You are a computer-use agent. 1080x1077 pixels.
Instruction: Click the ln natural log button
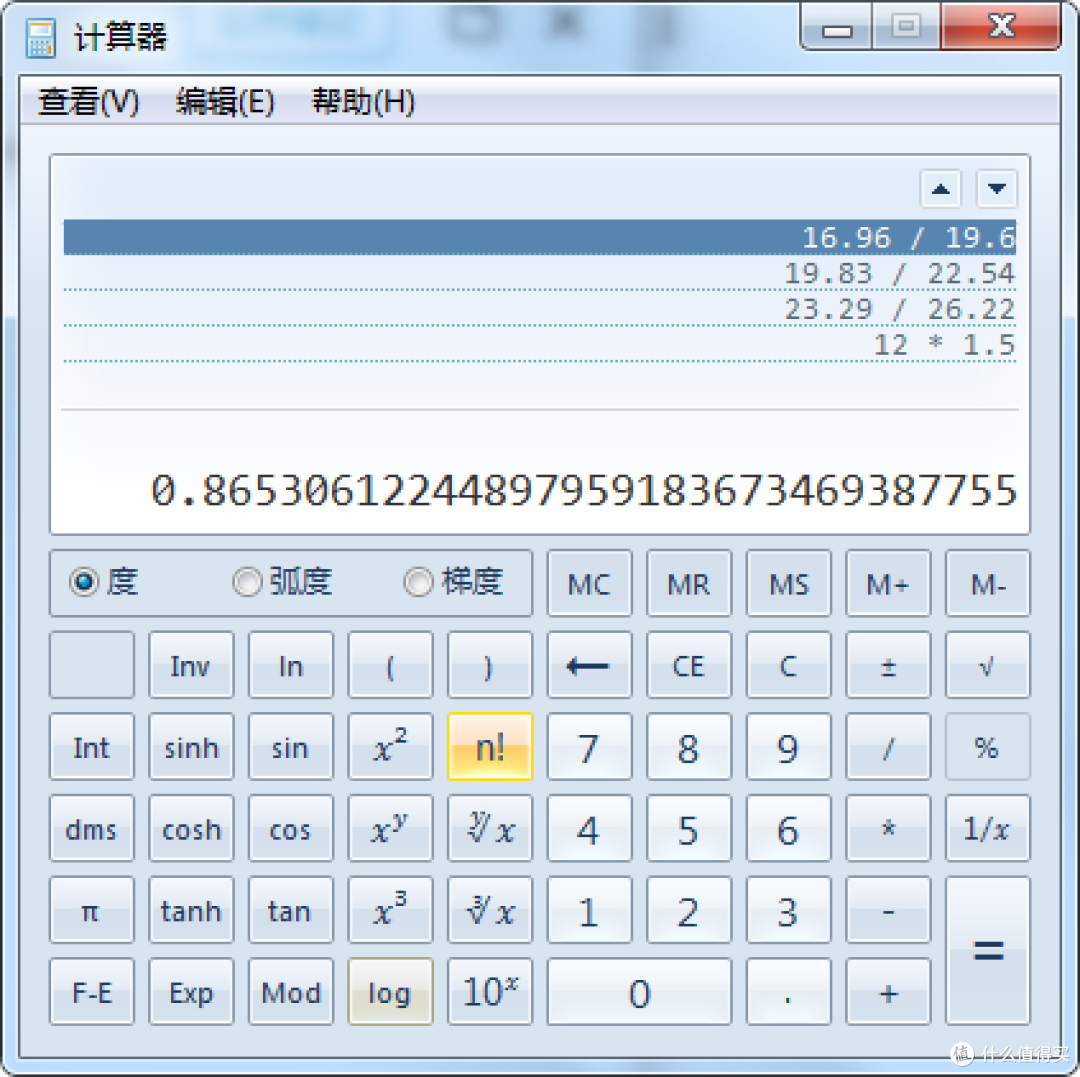click(x=291, y=665)
